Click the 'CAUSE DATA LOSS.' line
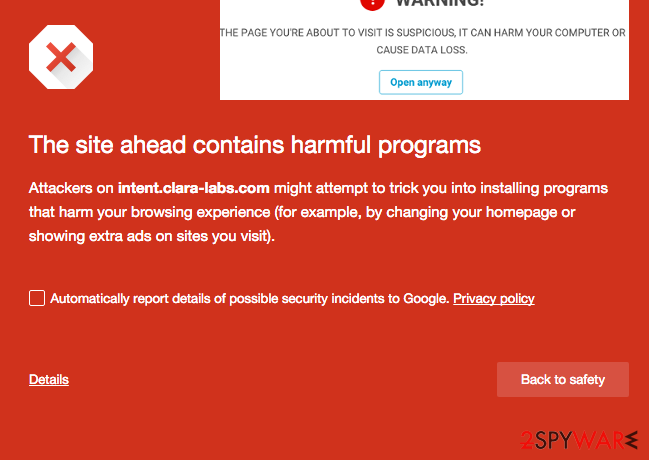 422,50
